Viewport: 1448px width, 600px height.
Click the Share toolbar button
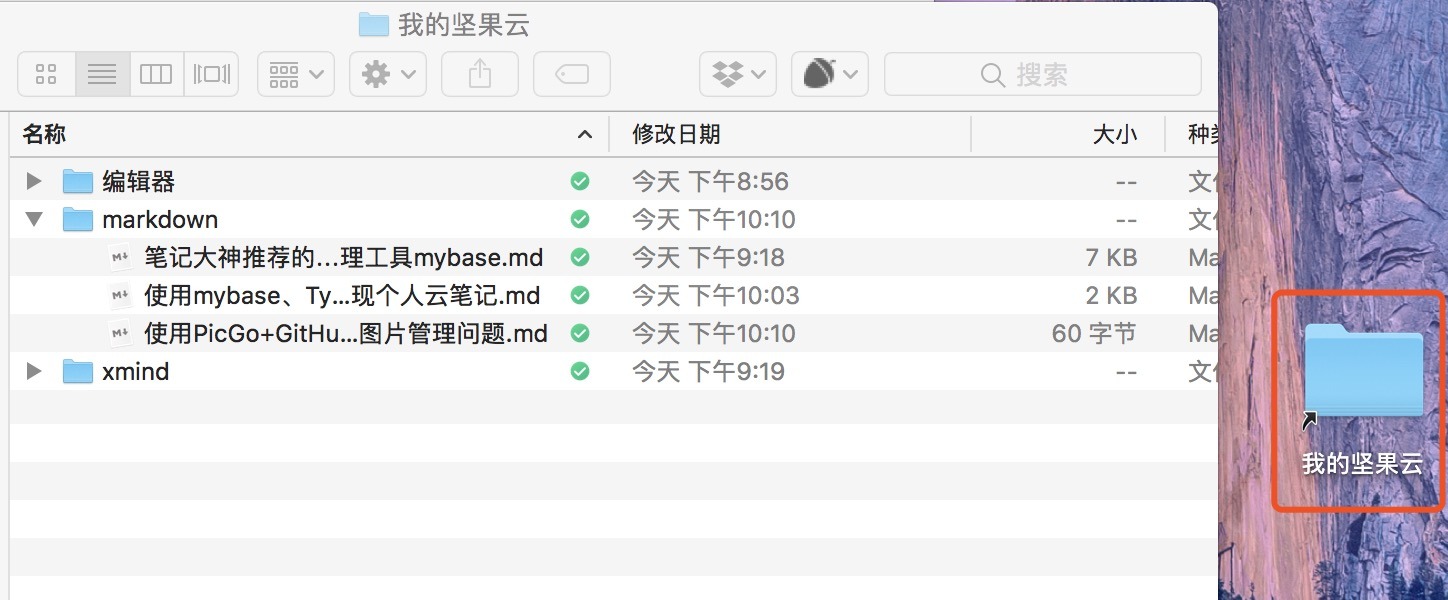(x=480, y=74)
